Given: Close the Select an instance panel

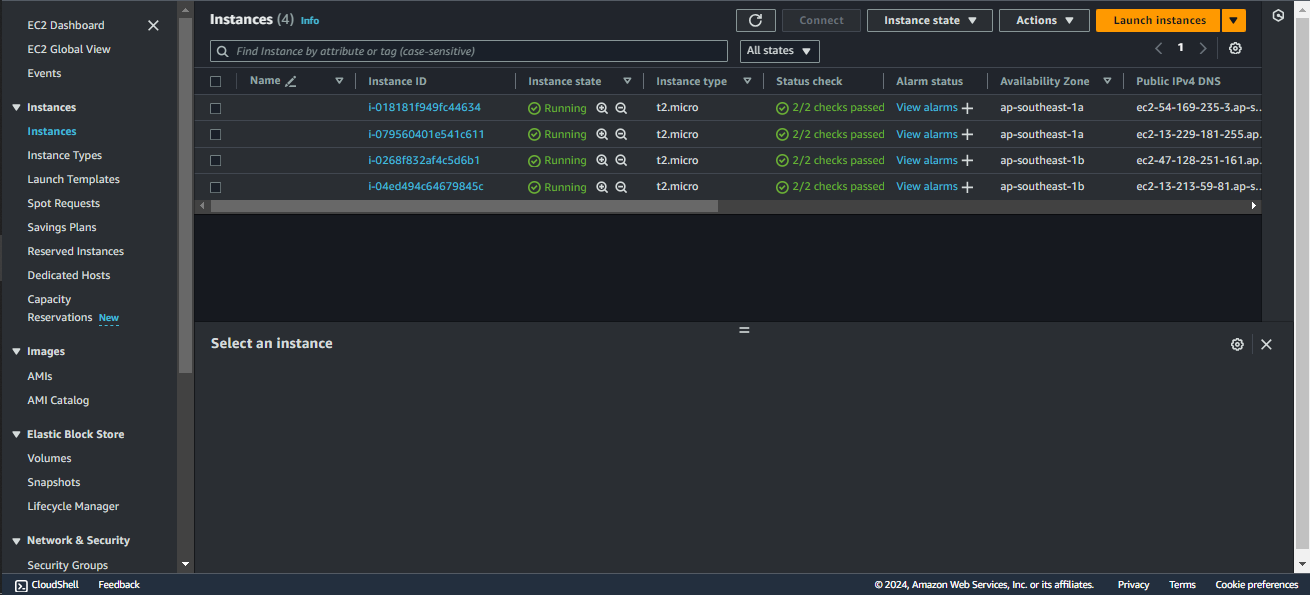Looking at the screenshot, I should click(x=1266, y=344).
